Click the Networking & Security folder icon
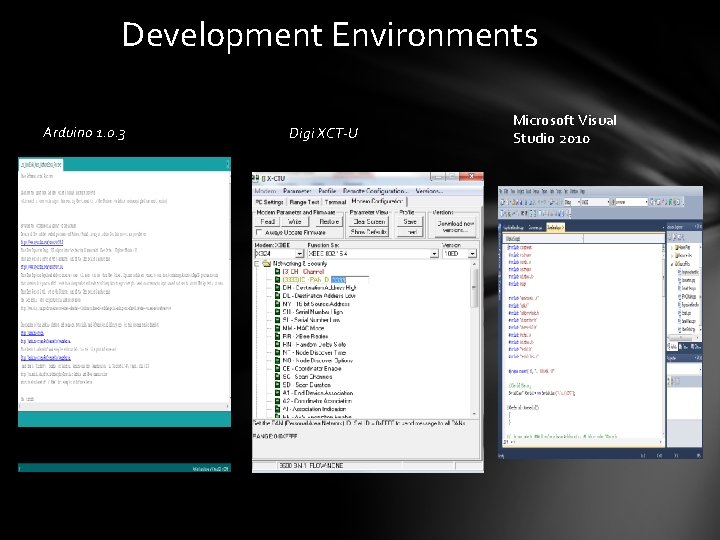720x540 pixels. pos(266,264)
